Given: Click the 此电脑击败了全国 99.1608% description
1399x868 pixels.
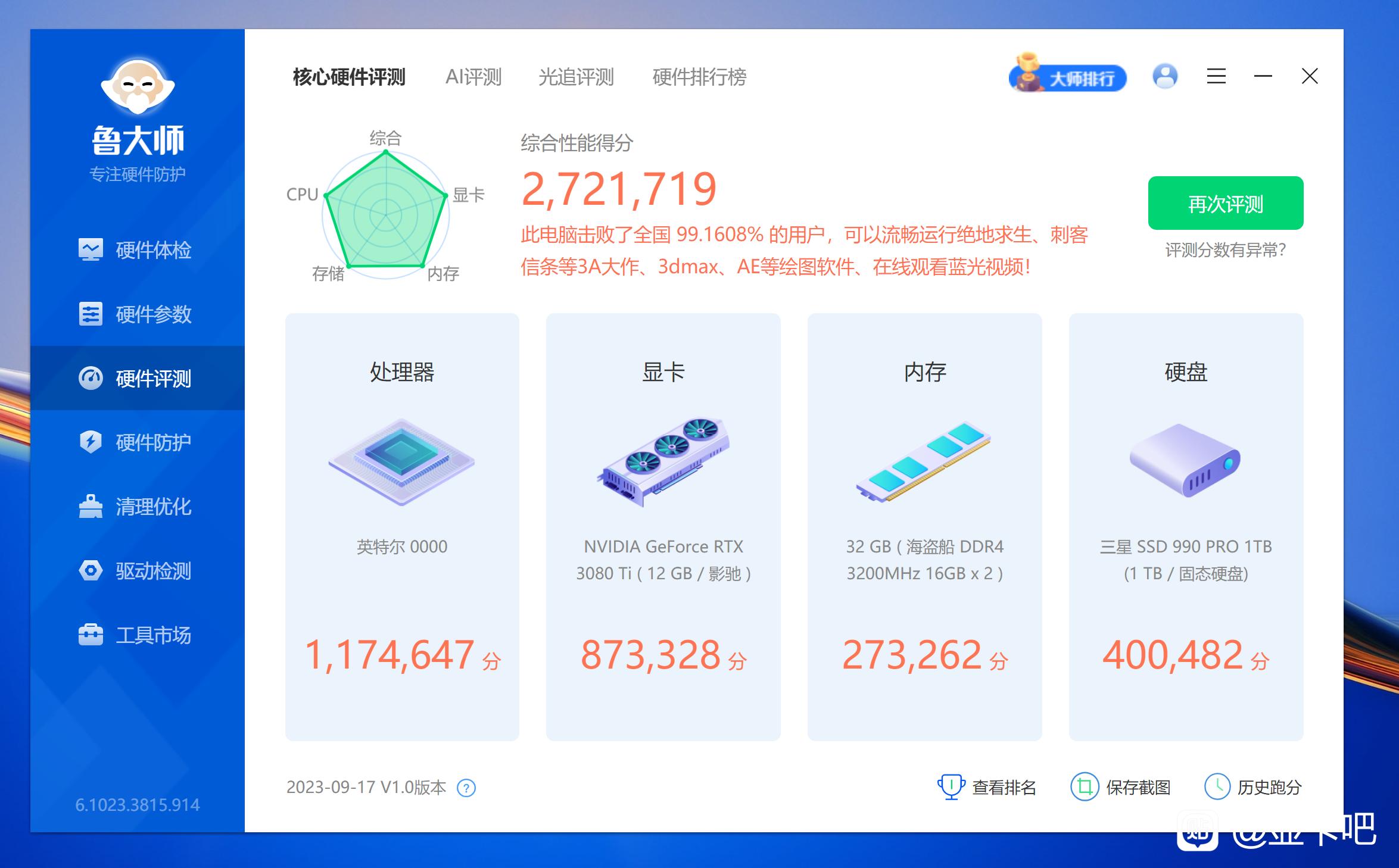Looking at the screenshot, I should click(x=805, y=251).
